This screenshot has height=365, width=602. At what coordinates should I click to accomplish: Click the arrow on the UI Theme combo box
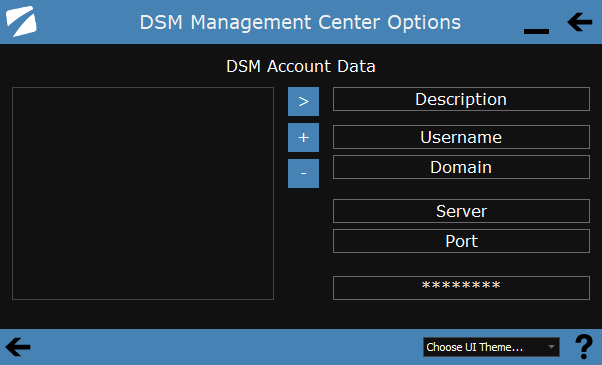pos(551,347)
